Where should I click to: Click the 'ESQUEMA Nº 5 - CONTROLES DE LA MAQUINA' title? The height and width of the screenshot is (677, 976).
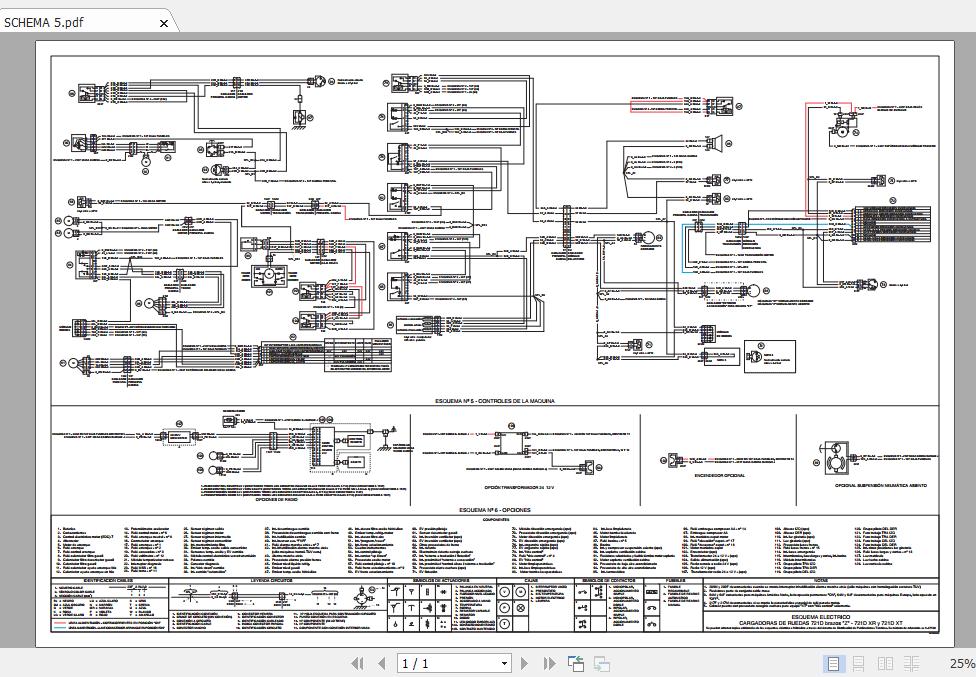click(494, 401)
